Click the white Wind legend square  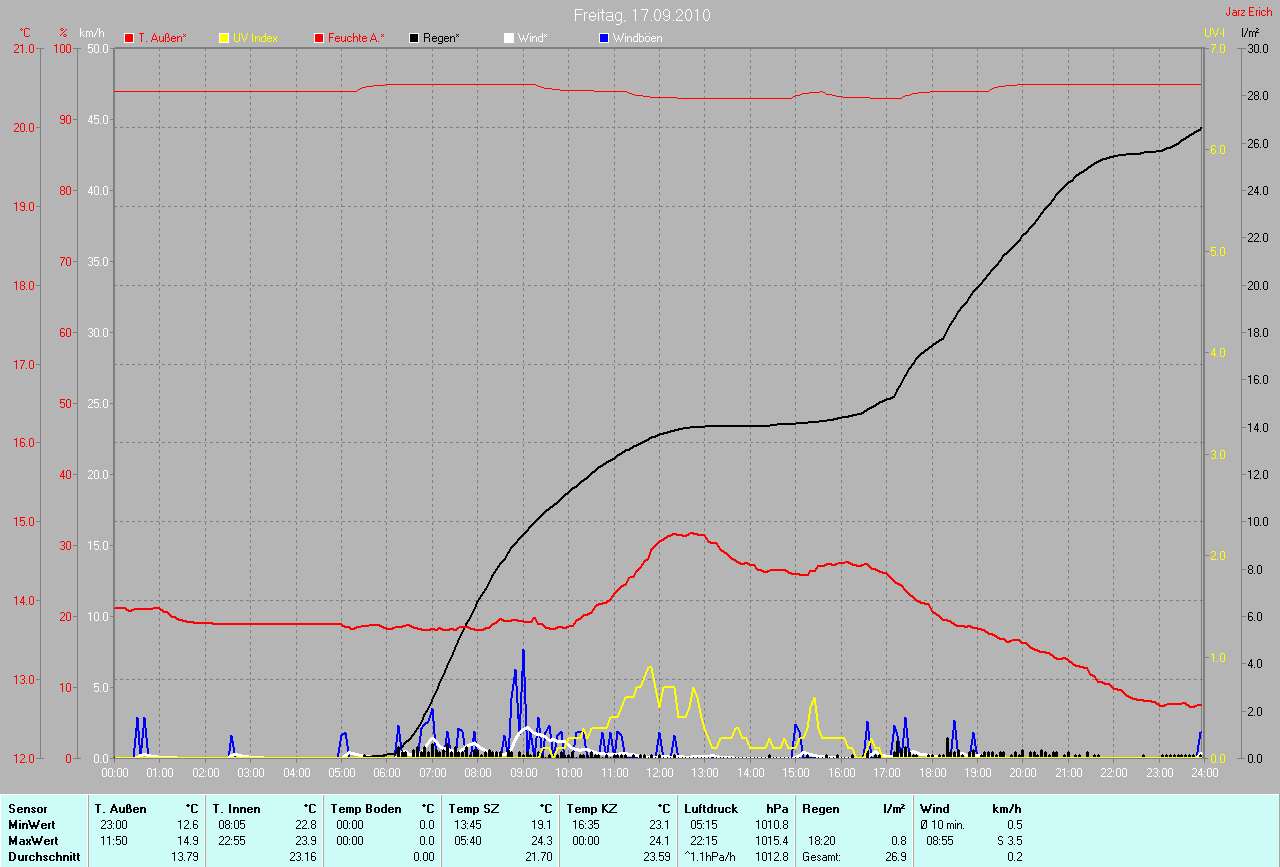pos(509,38)
